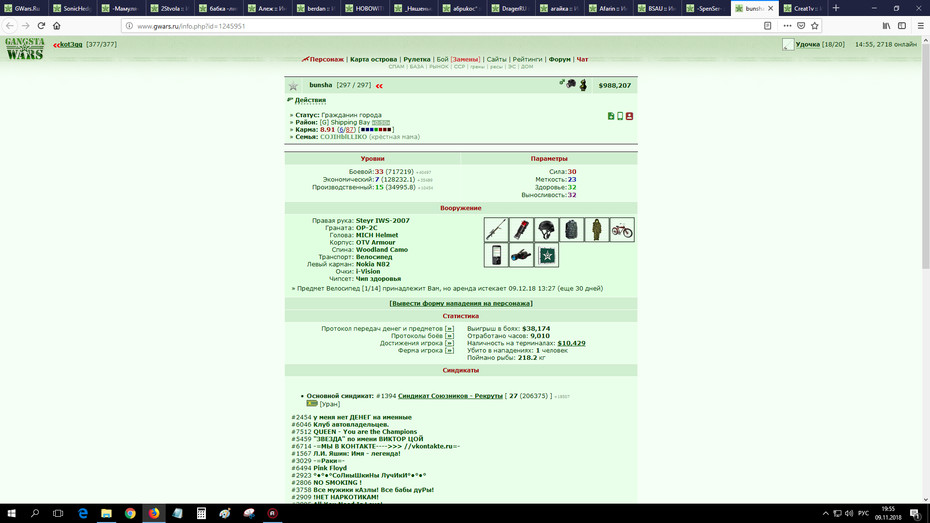Switch to the BSAU browser tab
930x523 pixels.
(x=655, y=8)
